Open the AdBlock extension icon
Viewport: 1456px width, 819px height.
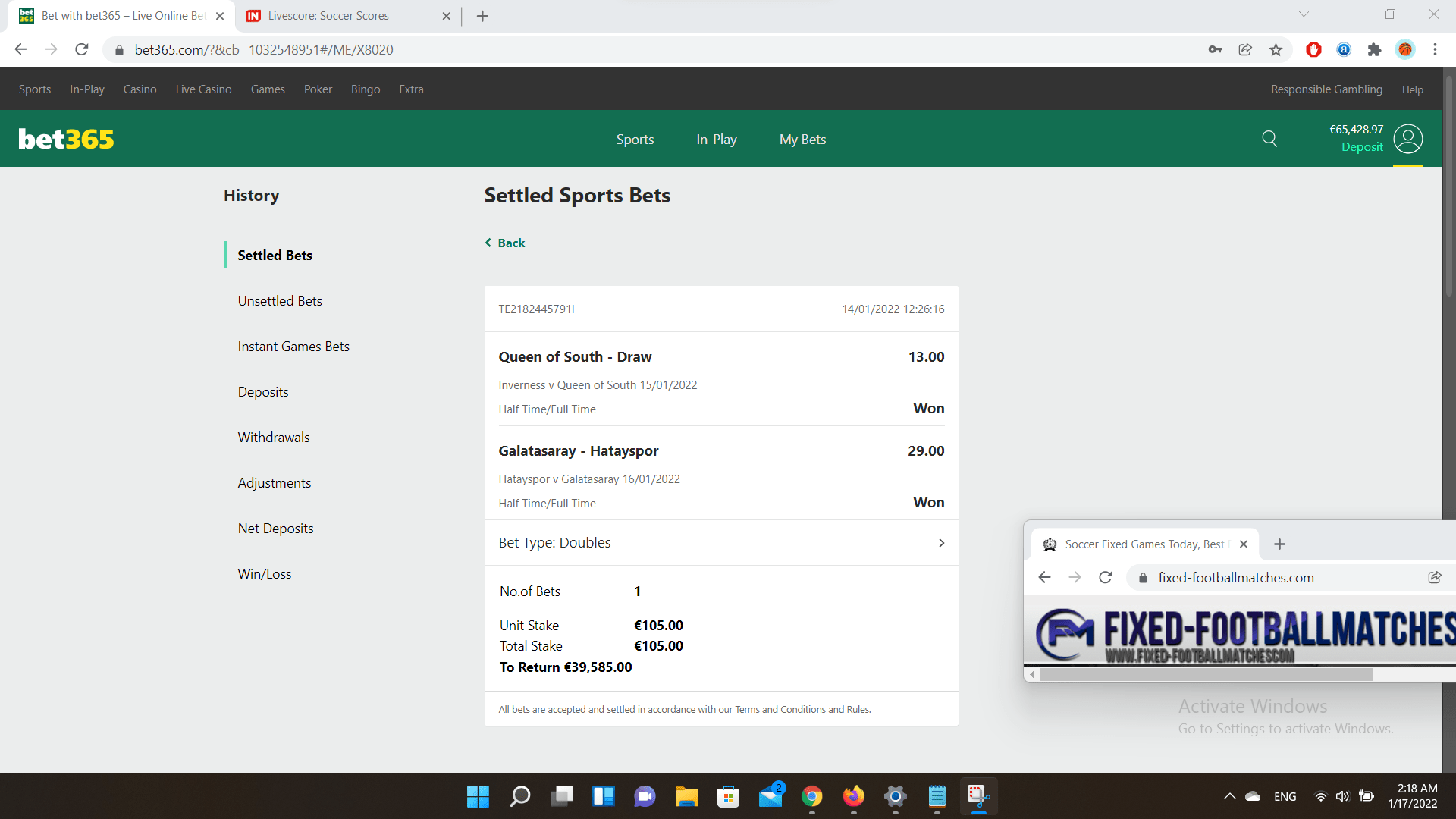pos(1313,49)
